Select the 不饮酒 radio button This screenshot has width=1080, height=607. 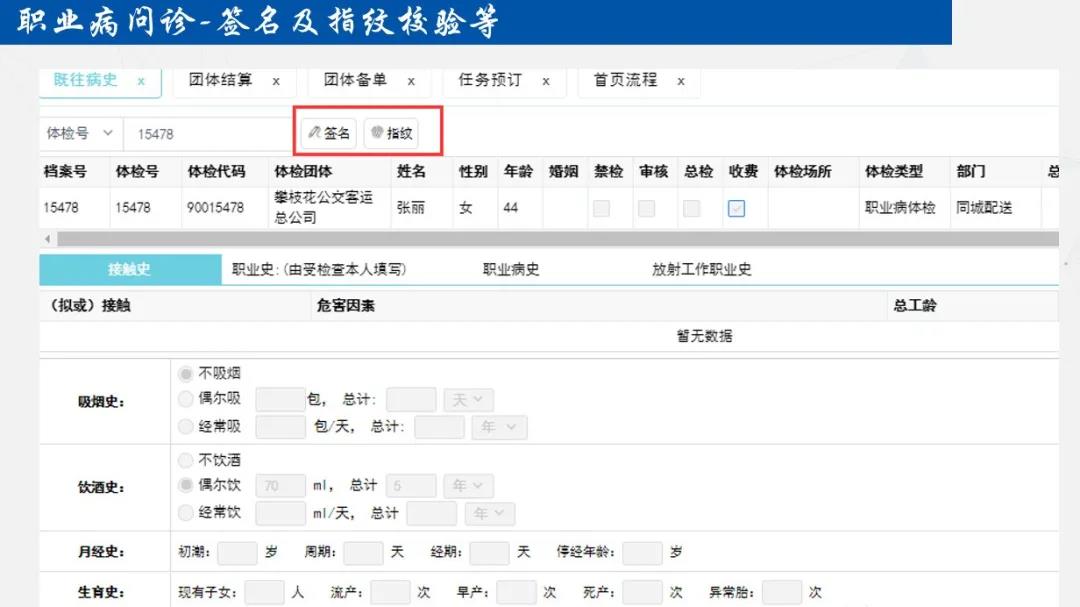click(185, 460)
